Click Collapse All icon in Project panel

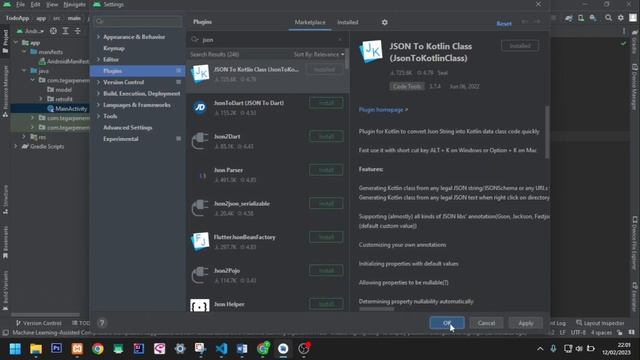coord(78,31)
